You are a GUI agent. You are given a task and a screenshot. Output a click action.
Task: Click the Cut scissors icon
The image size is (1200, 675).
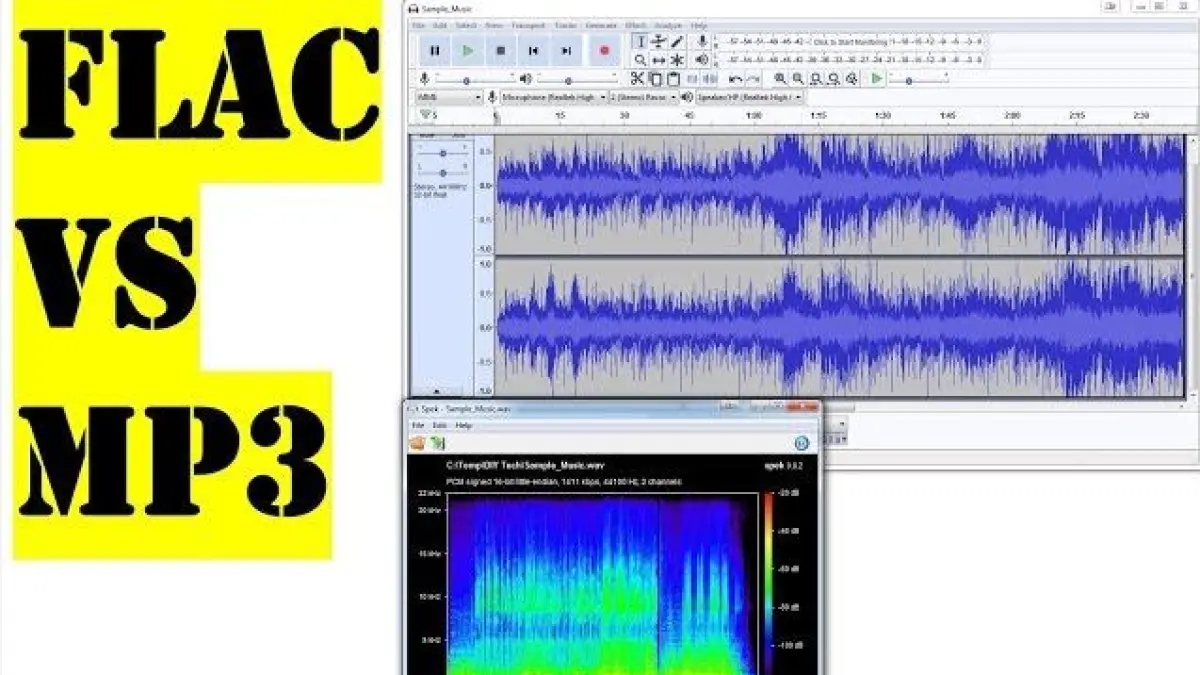pos(637,79)
